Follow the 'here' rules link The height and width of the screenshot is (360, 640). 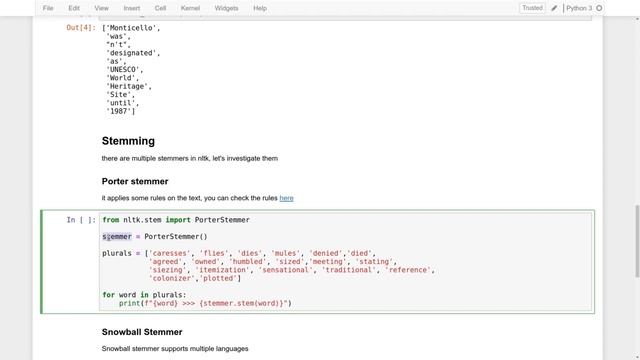click(x=286, y=198)
